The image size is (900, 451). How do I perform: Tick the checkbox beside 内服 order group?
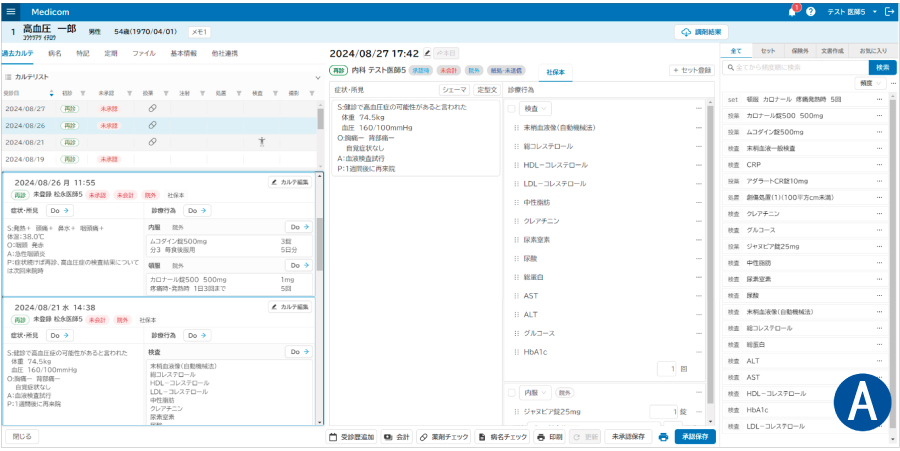[x=511, y=392]
